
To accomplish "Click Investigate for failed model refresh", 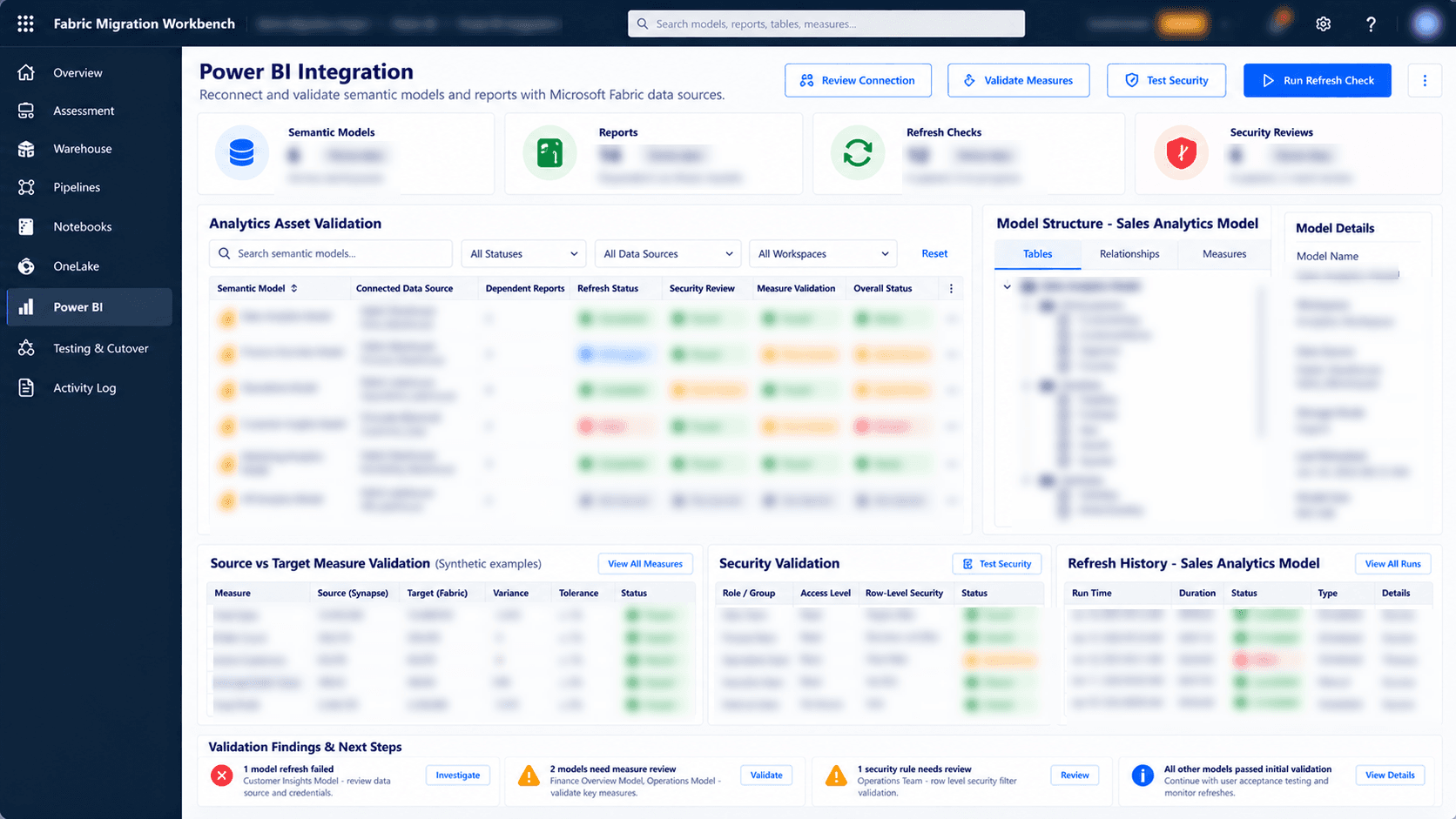I will (458, 775).
